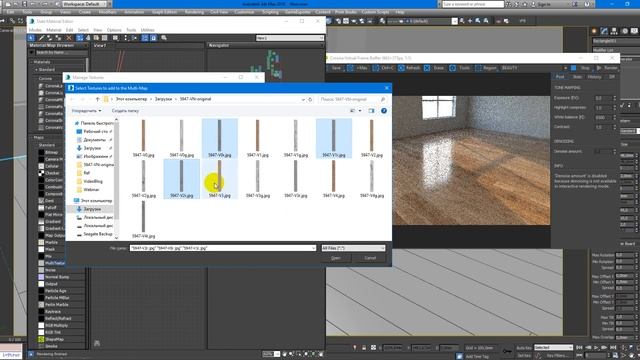Select the Marble map in the browser list

[x=51, y=242]
